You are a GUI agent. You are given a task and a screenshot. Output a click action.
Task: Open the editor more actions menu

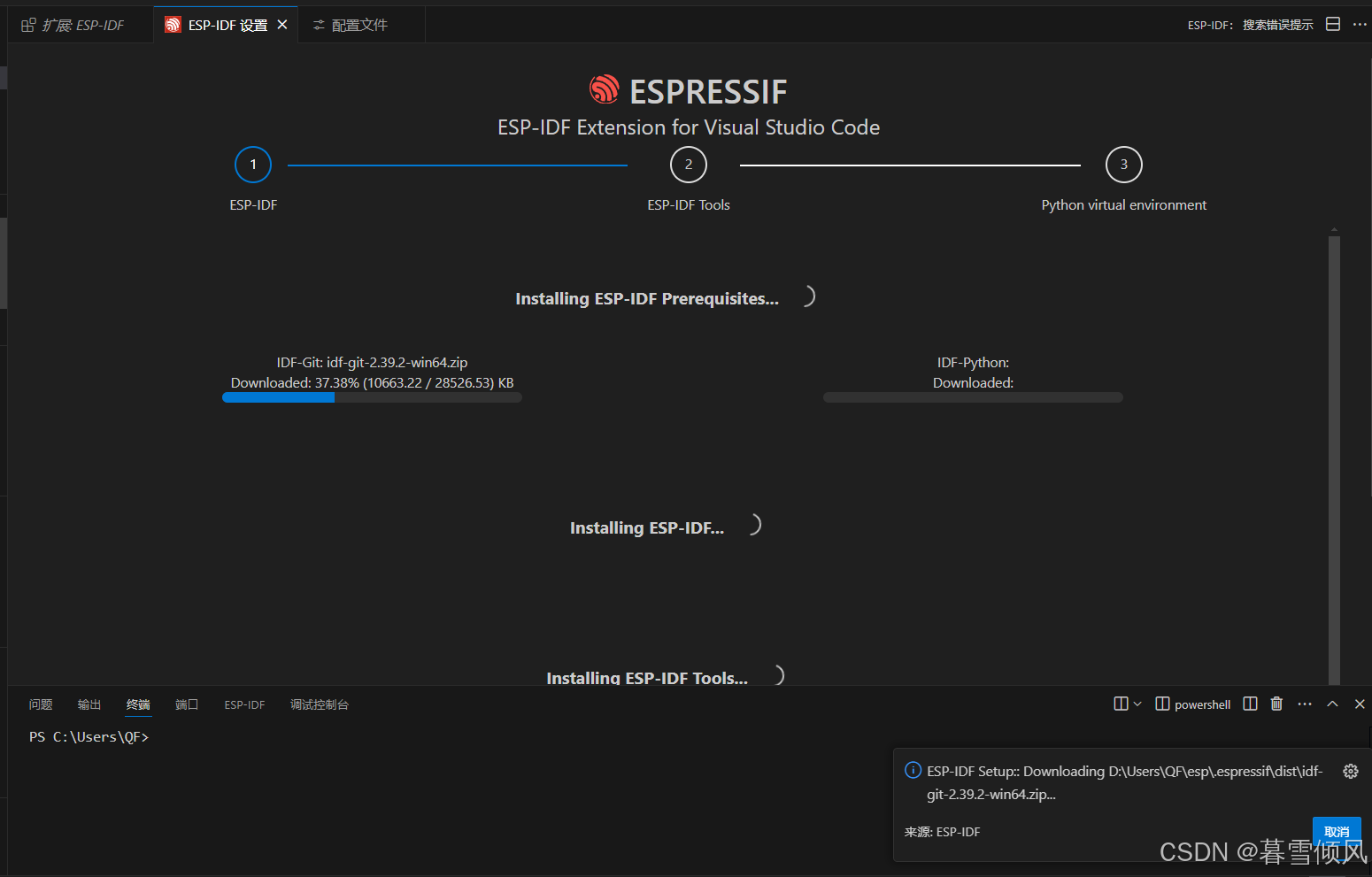pos(1360,24)
